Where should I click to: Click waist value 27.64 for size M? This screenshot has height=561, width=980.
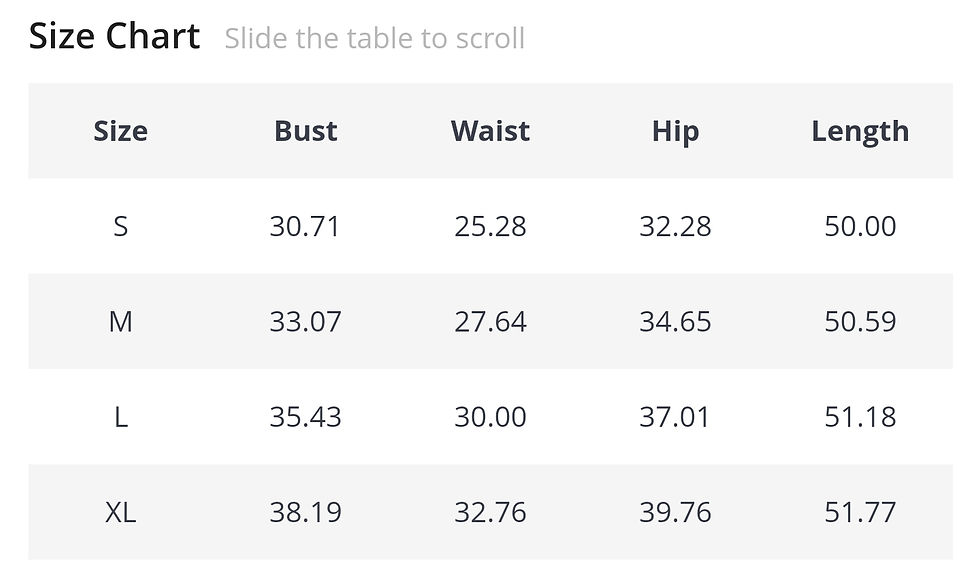tap(491, 322)
